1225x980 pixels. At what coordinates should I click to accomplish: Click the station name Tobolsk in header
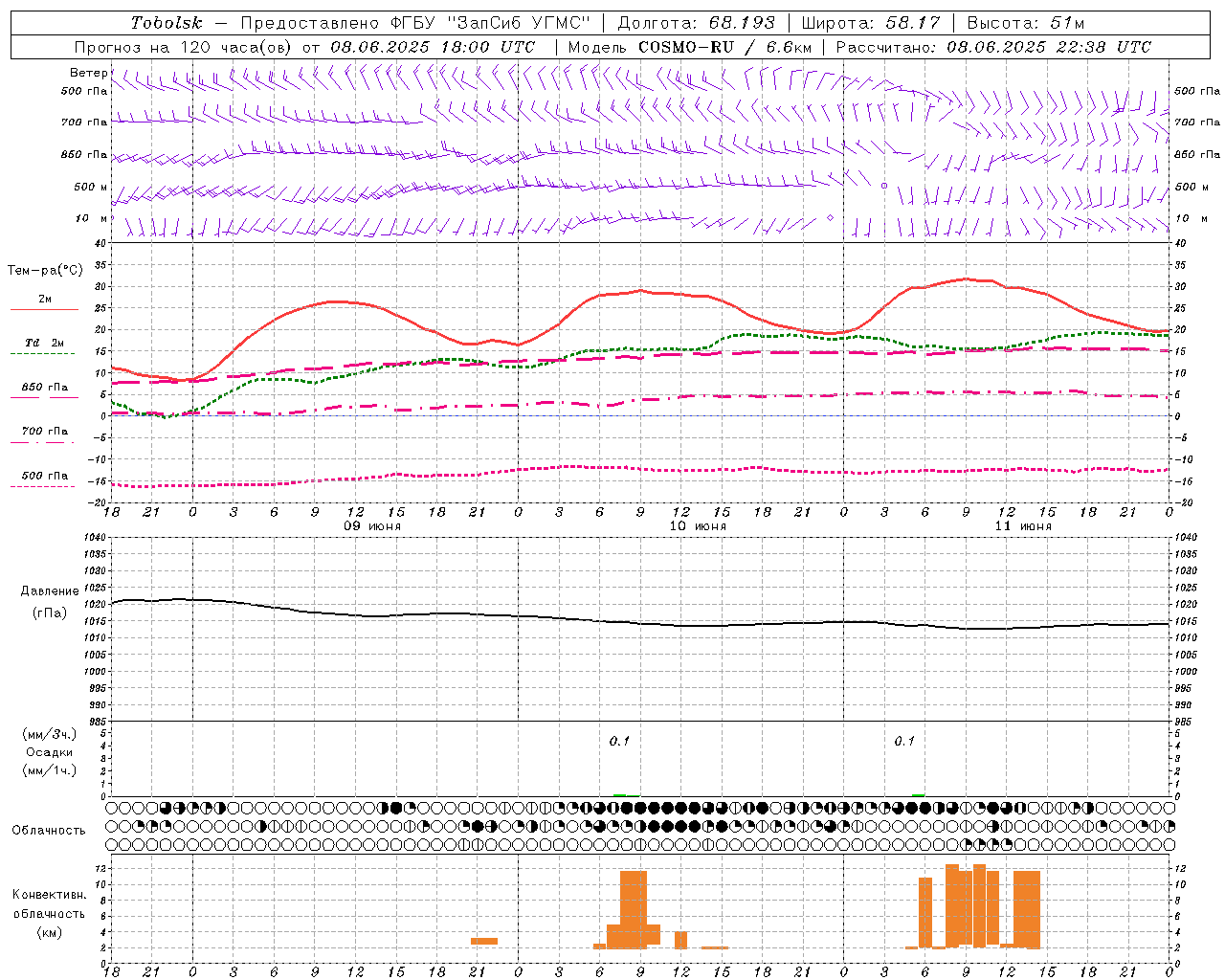click(x=167, y=23)
